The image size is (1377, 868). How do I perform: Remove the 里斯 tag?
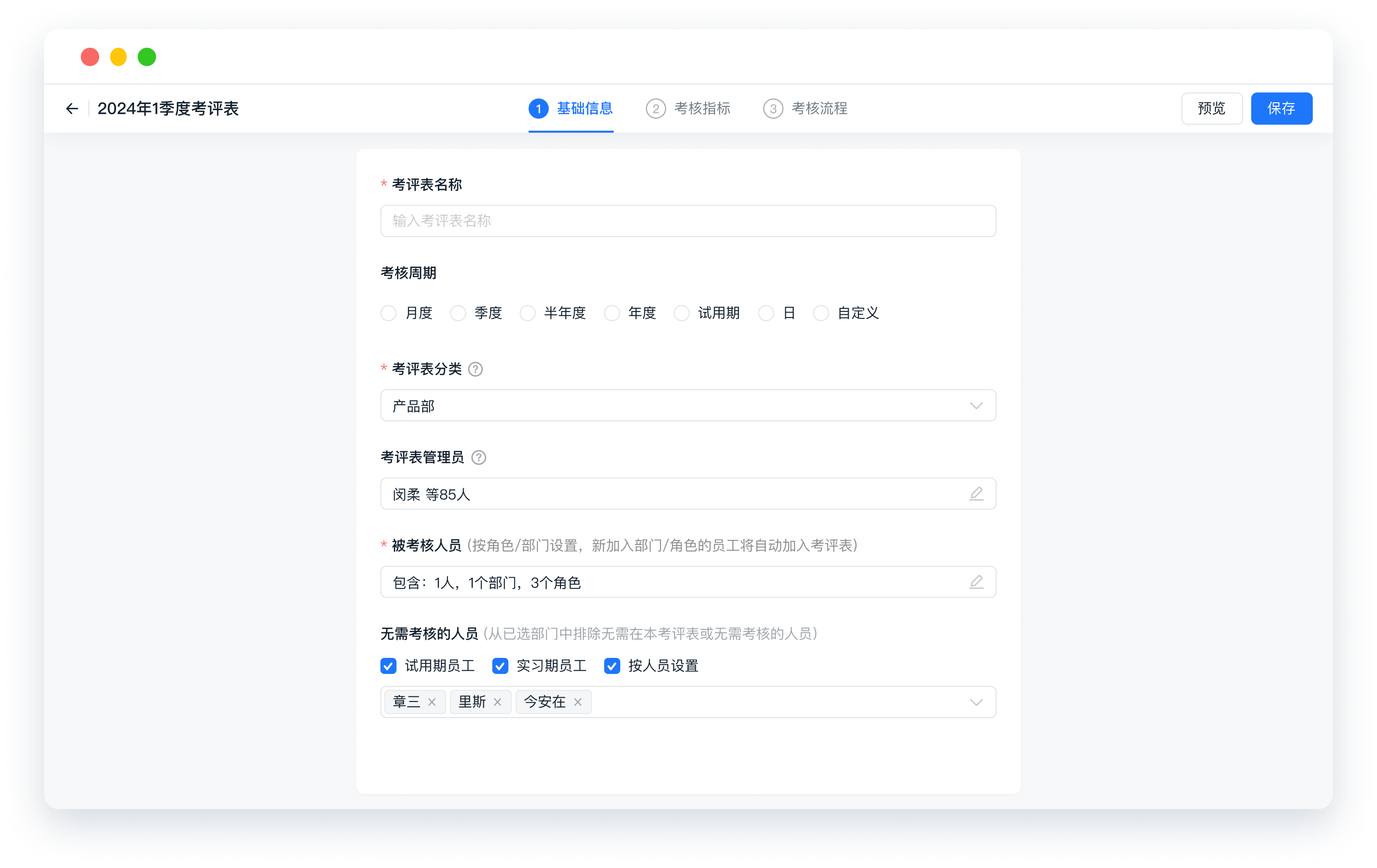[498, 702]
